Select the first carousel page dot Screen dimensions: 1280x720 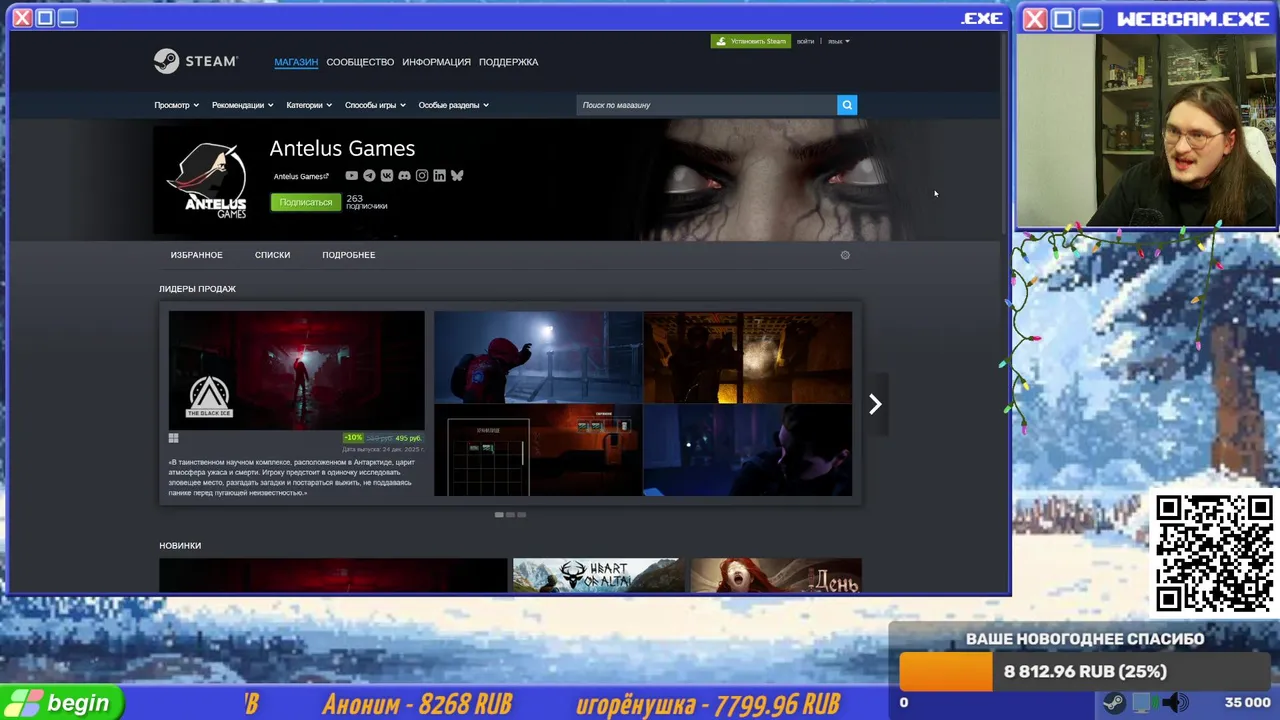[x=499, y=515]
